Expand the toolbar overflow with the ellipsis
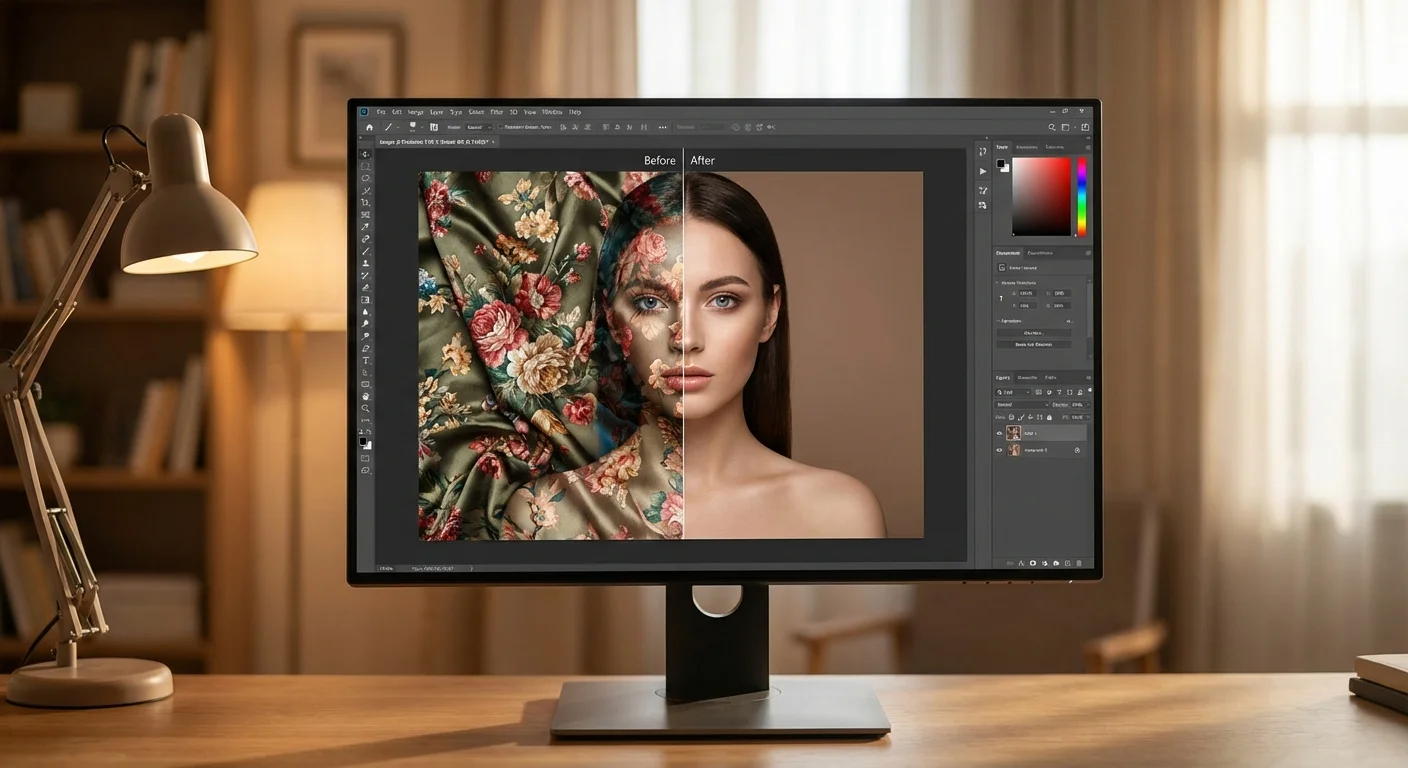1408x768 pixels. click(663, 127)
